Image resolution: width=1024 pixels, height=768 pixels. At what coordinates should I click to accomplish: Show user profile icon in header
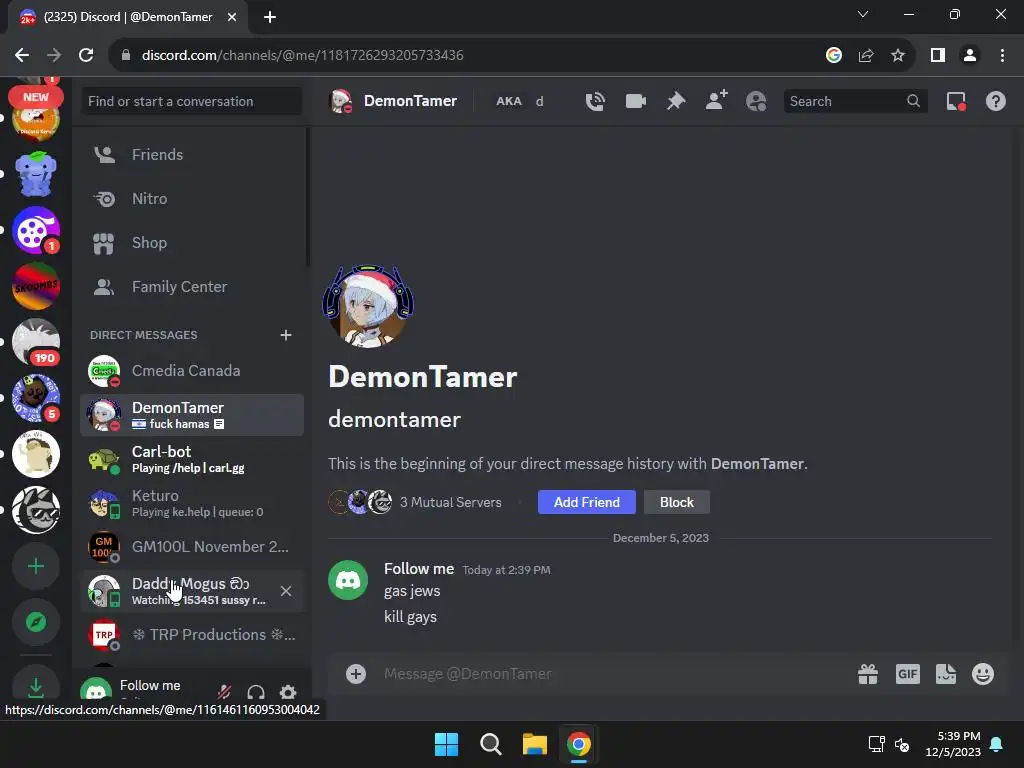click(756, 101)
